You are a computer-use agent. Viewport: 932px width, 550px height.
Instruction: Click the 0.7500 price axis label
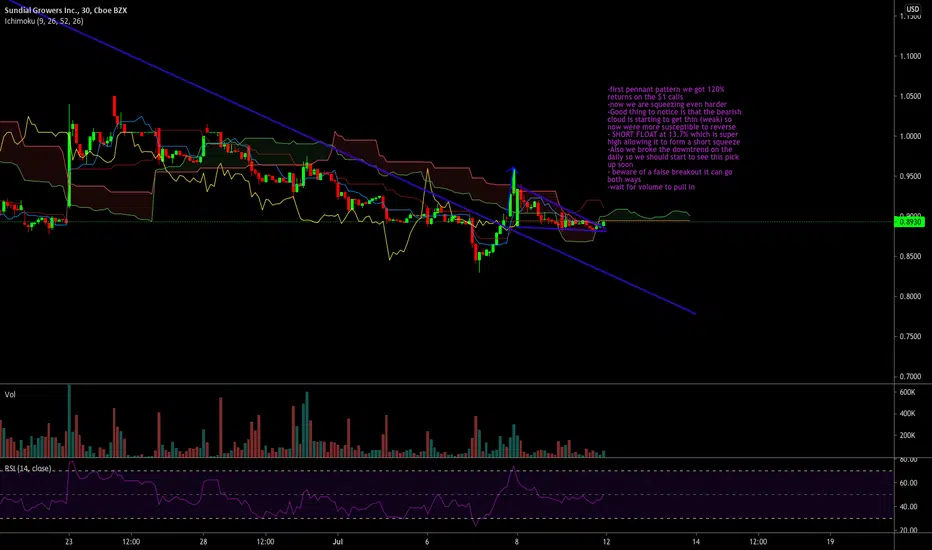coord(910,337)
